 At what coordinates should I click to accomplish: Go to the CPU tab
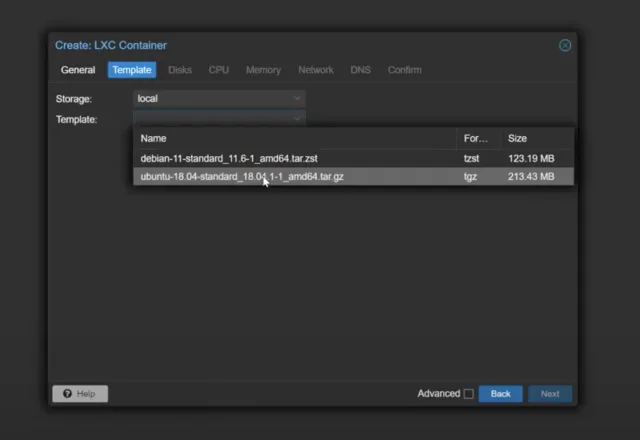pyautogui.click(x=219, y=70)
